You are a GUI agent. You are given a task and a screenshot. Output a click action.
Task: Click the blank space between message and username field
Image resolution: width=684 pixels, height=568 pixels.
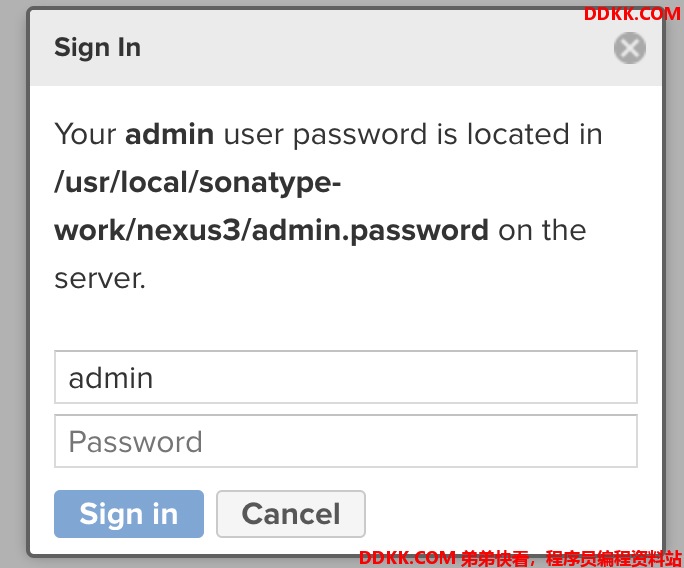[346, 322]
